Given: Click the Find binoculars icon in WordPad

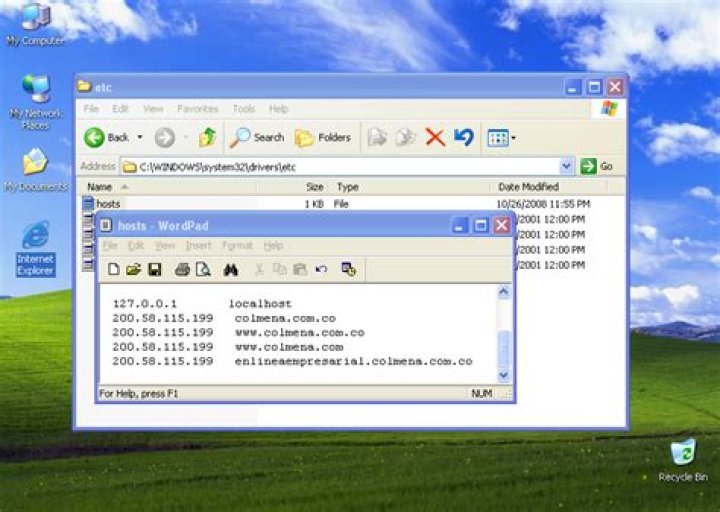Looking at the screenshot, I should (231, 269).
